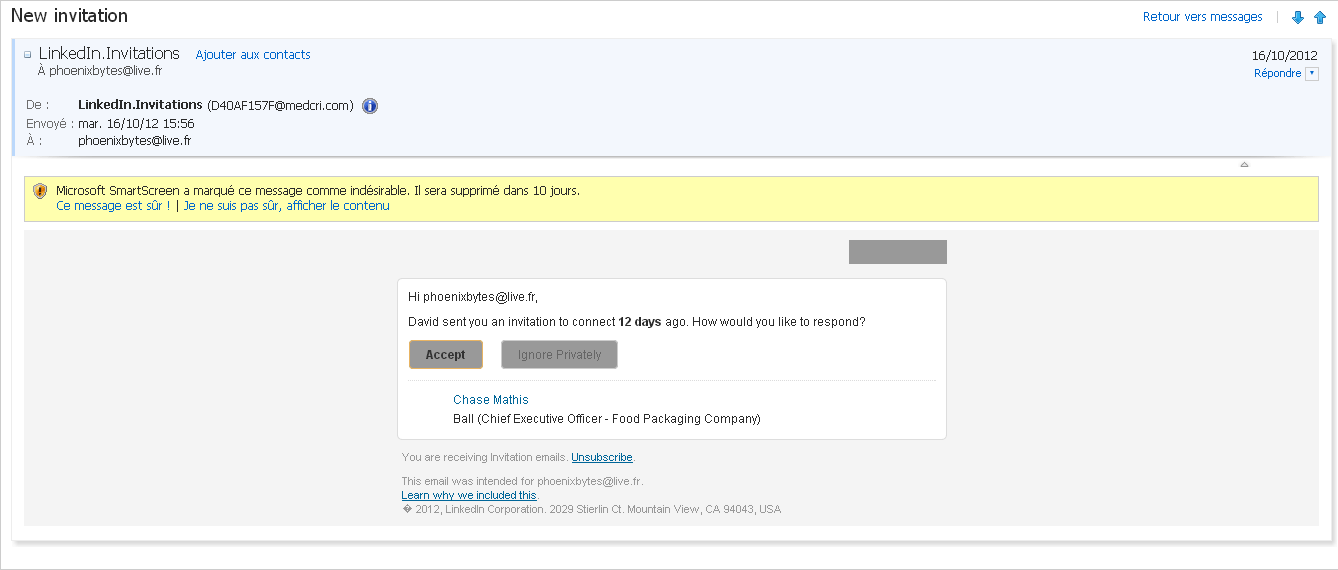Click the Ignore Privately button
Image resolution: width=1338 pixels, height=570 pixels.
tap(559, 355)
